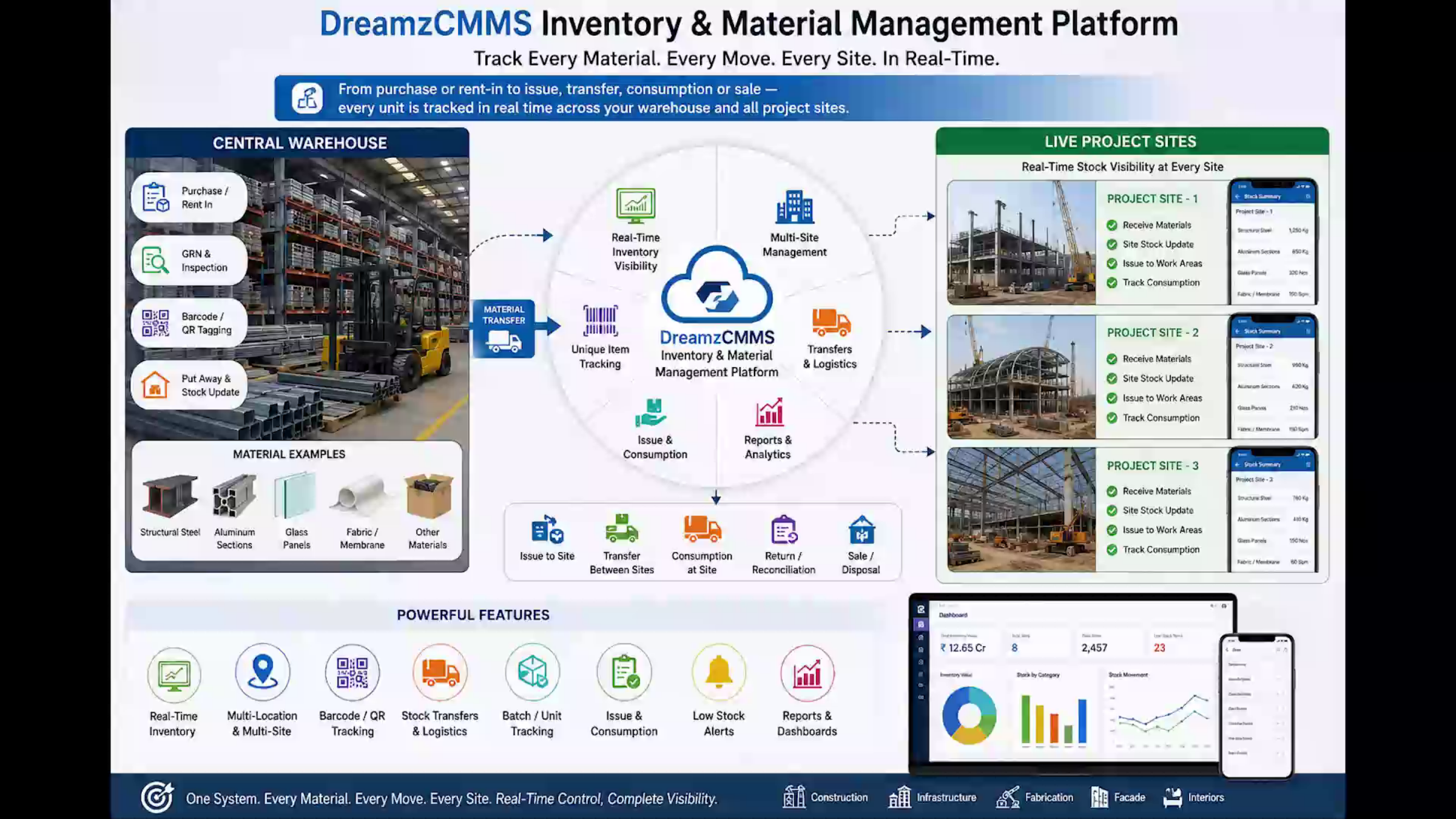
Task: Click the Low Stock Alerts bell icon
Action: pyautogui.click(x=719, y=673)
